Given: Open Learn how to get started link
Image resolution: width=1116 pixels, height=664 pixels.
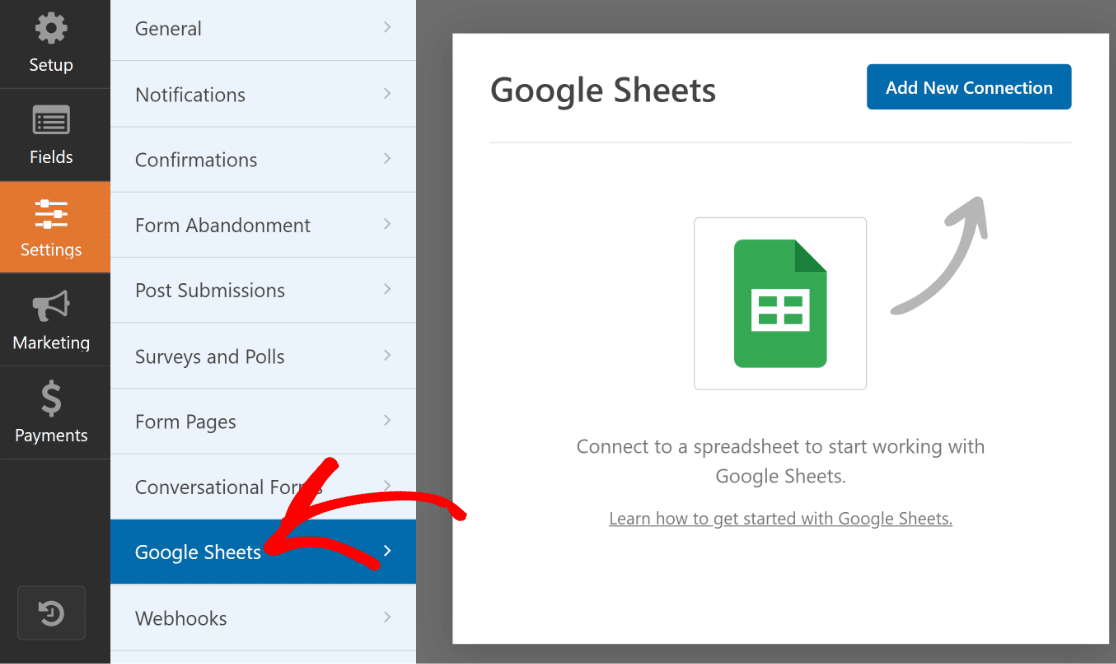Looking at the screenshot, I should (x=780, y=518).
